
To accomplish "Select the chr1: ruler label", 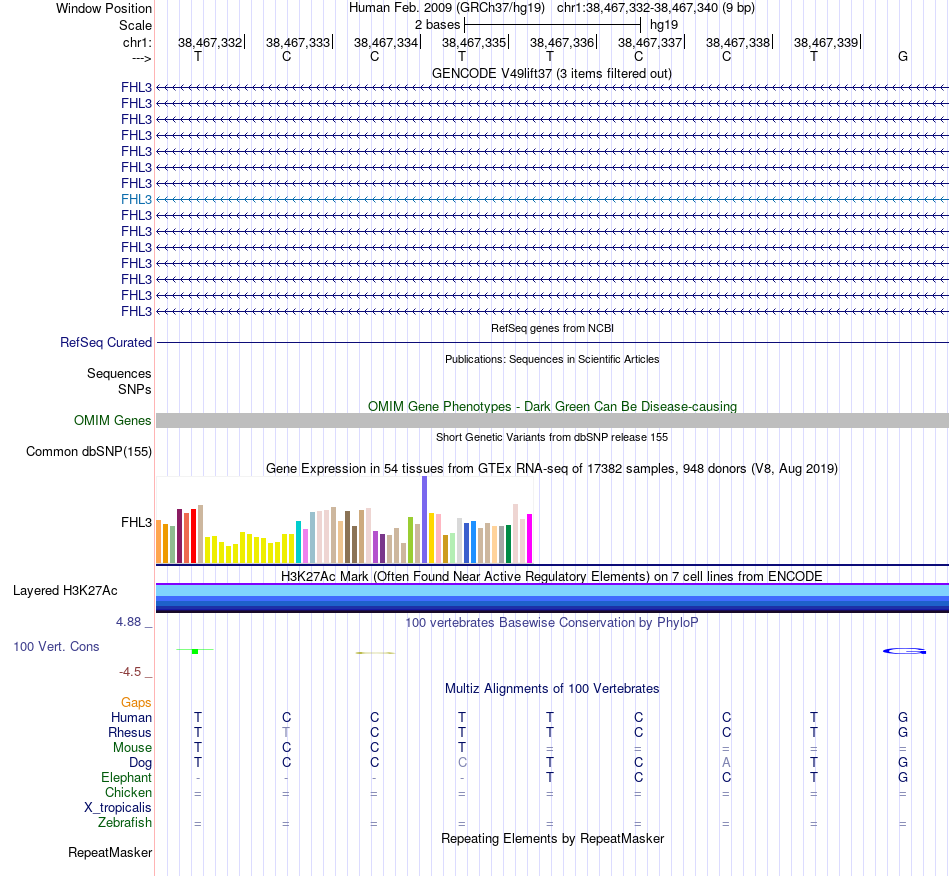I will (137, 42).
